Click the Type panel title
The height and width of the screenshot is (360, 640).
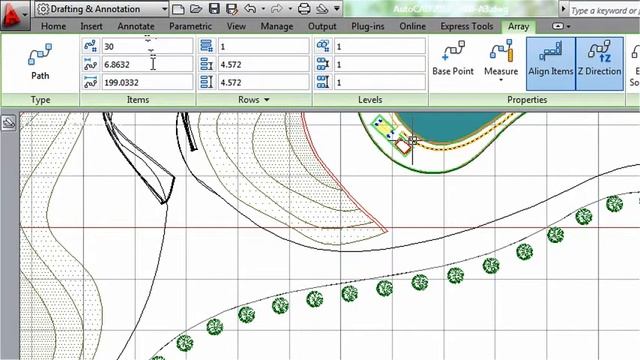pos(40,100)
